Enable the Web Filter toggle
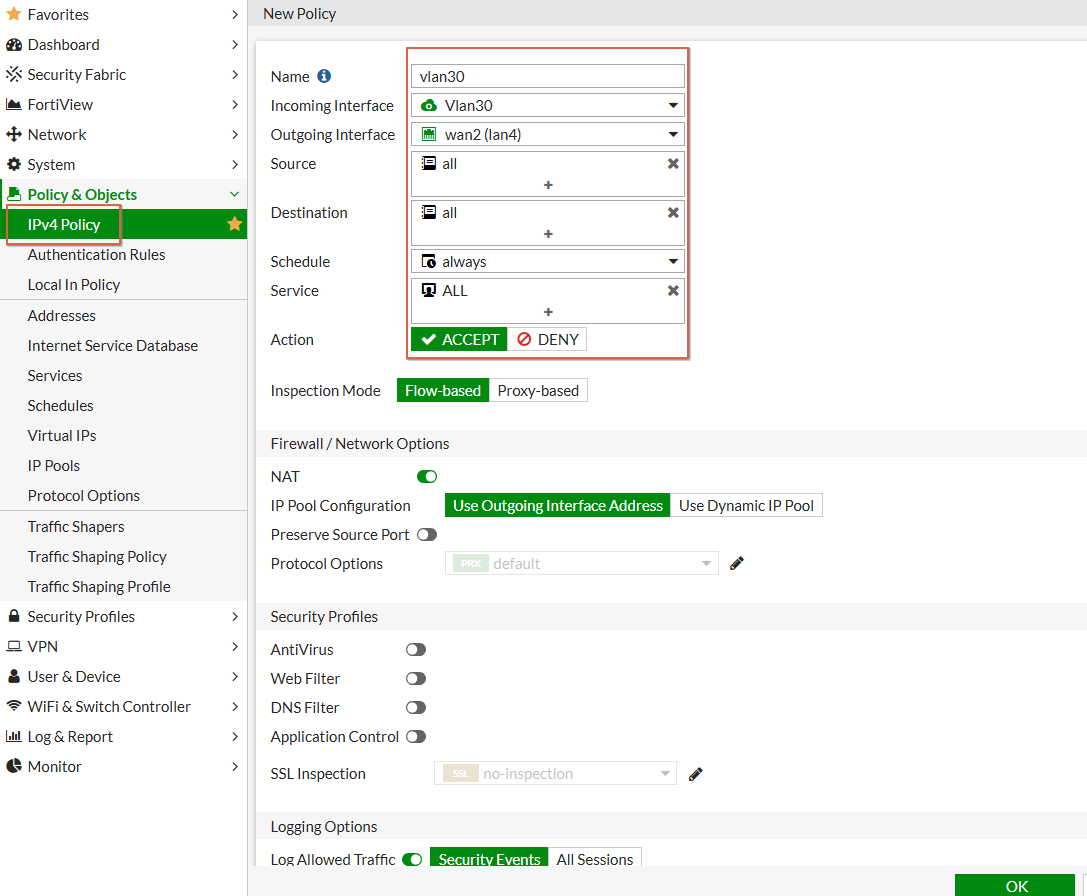 pyautogui.click(x=415, y=679)
